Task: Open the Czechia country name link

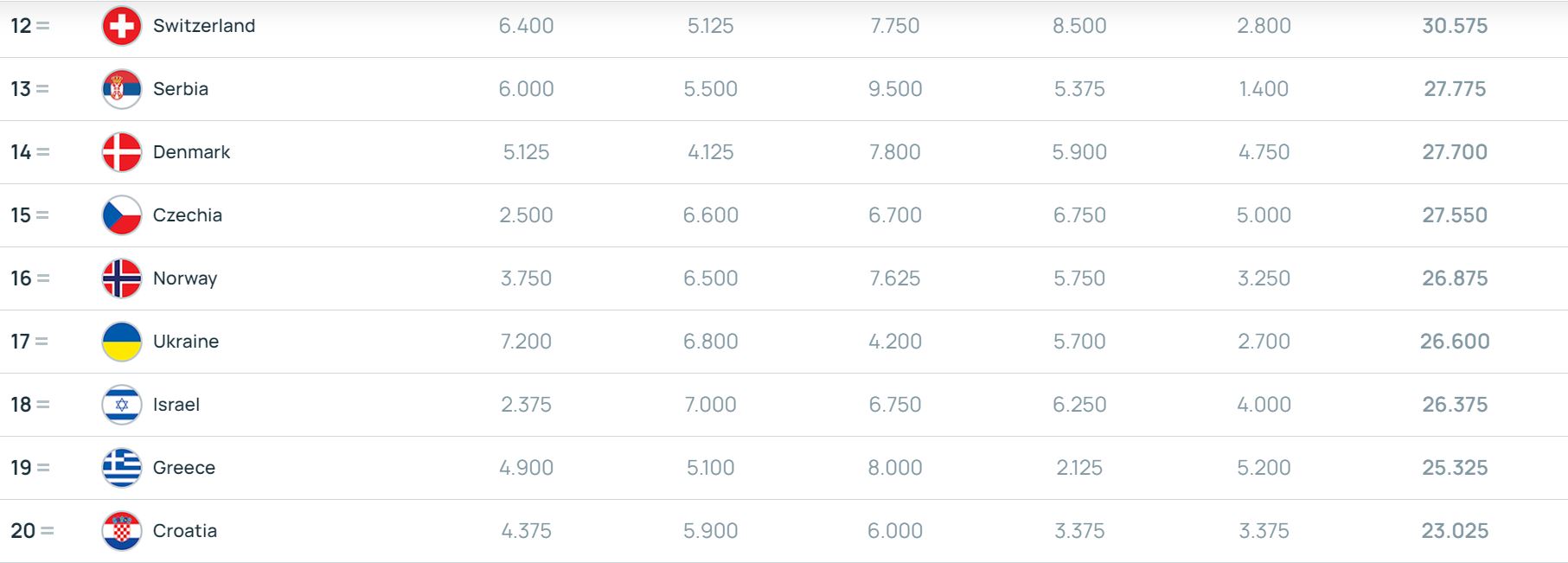Action: 188,215
